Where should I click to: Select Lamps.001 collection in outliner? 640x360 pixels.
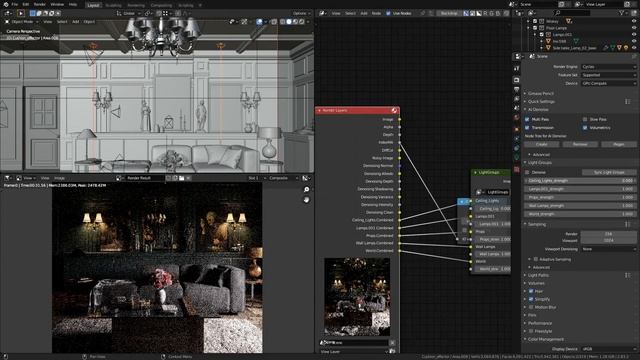562,35
